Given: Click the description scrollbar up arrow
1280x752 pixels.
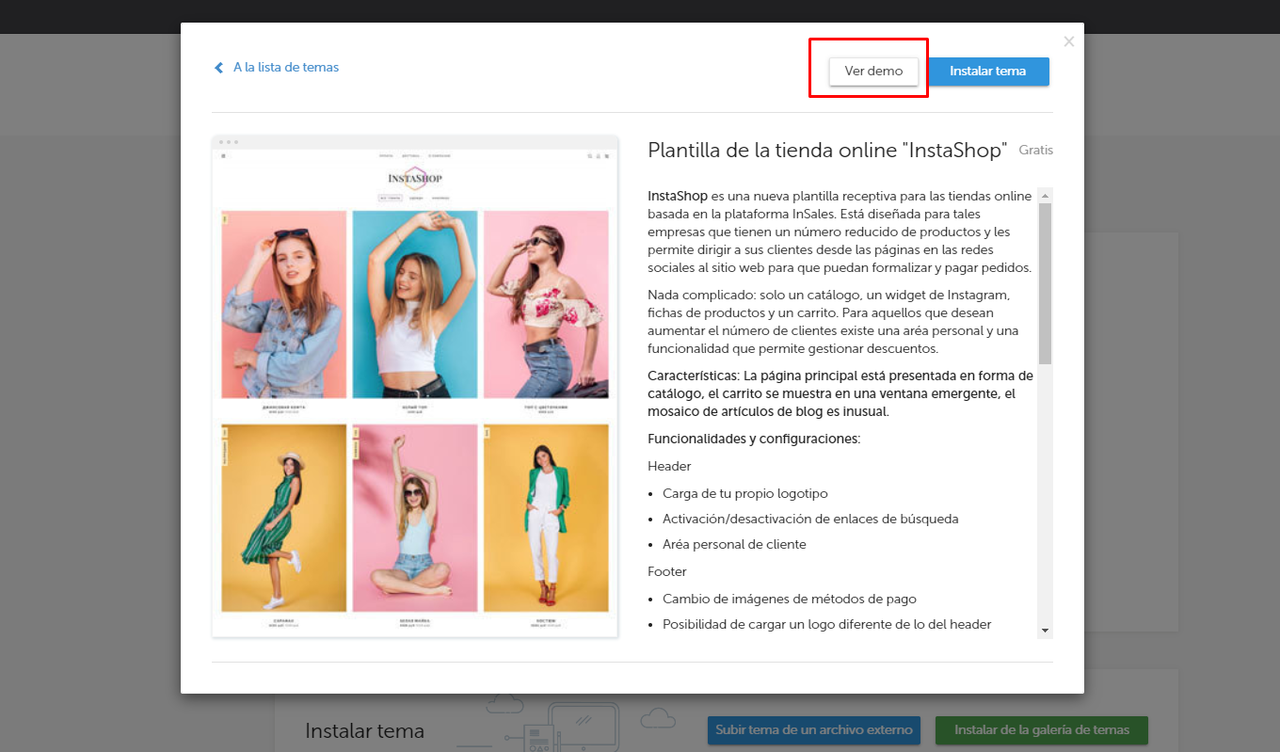Looking at the screenshot, I should pyautogui.click(x=1045, y=195).
